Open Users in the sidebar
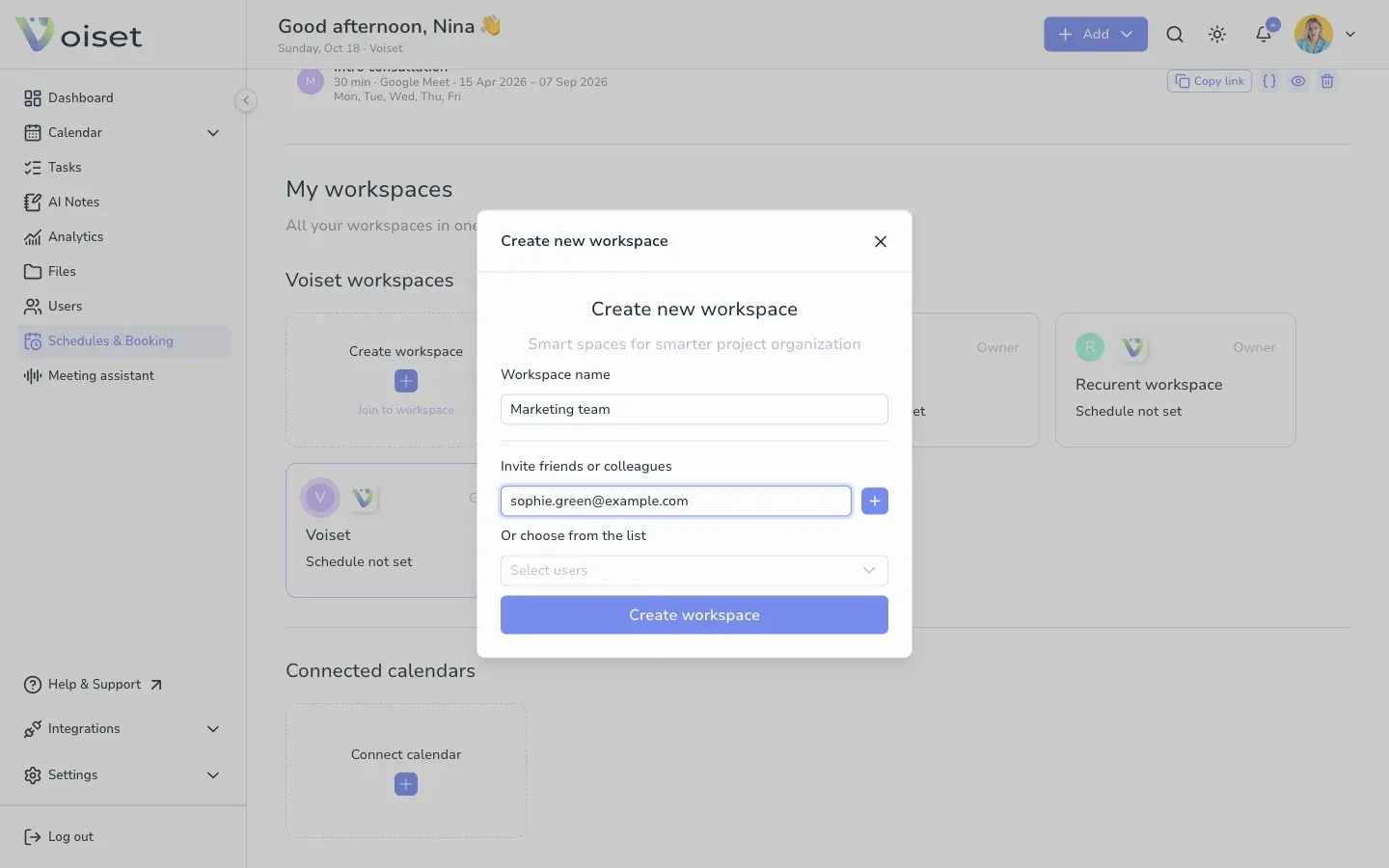This screenshot has height=868, width=1389. point(123,306)
